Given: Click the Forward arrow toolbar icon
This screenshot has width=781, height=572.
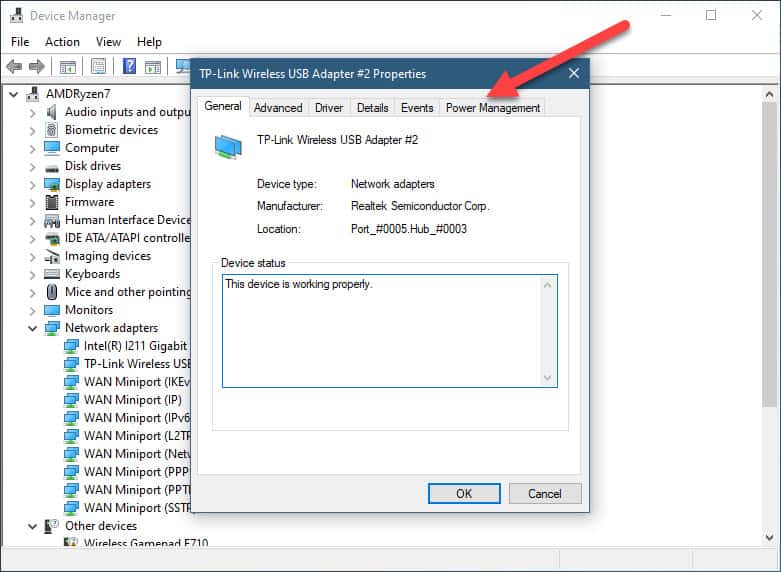Looking at the screenshot, I should (37, 66).
